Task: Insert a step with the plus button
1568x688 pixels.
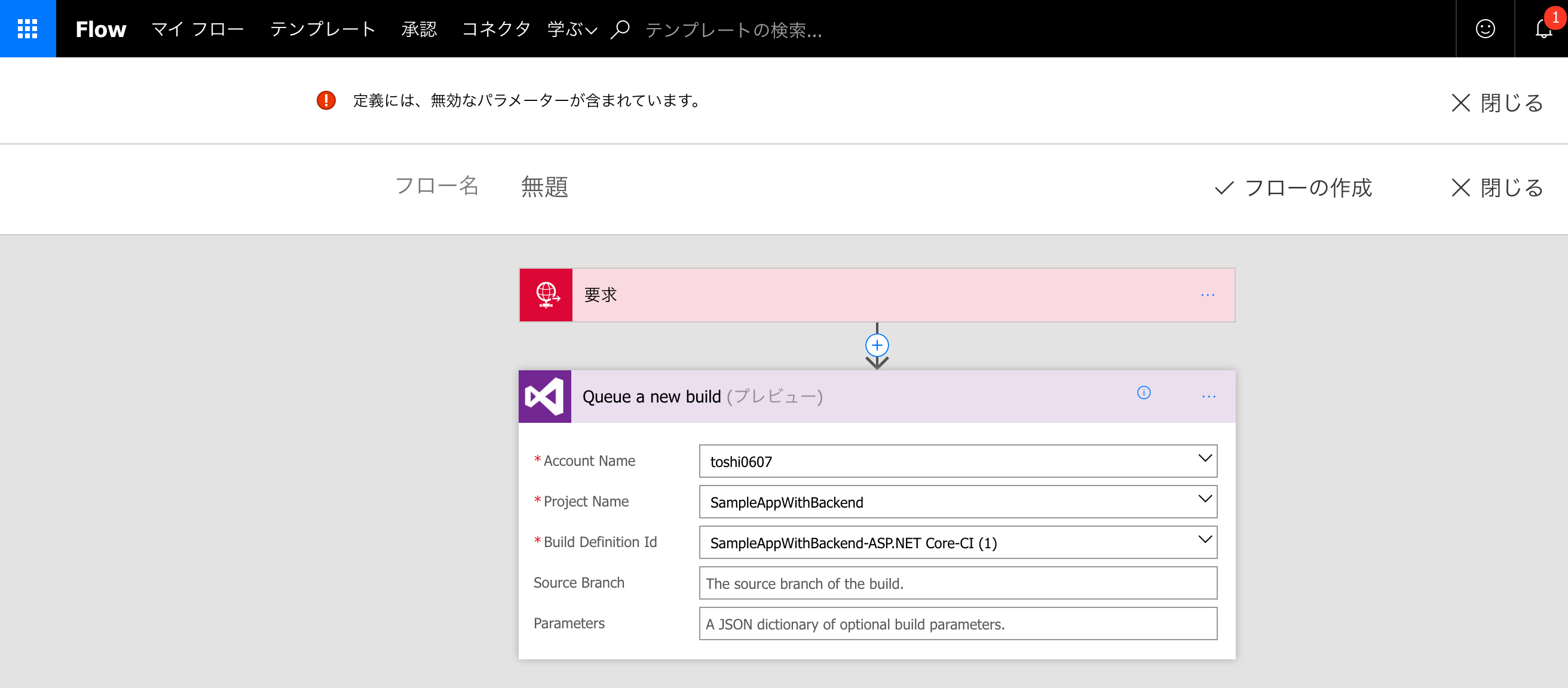Action: coord(877,346)
